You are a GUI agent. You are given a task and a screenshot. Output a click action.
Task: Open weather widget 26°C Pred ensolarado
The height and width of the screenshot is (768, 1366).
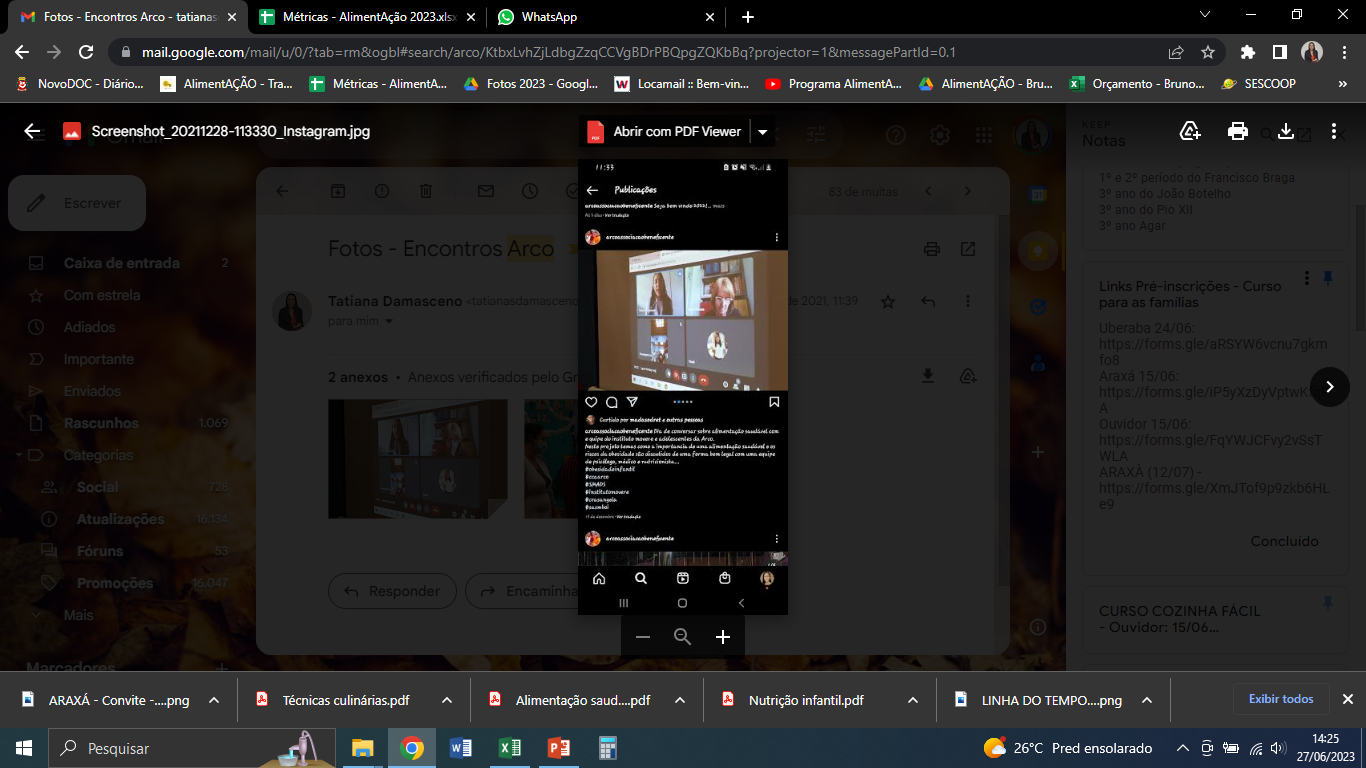point(1068,748)
